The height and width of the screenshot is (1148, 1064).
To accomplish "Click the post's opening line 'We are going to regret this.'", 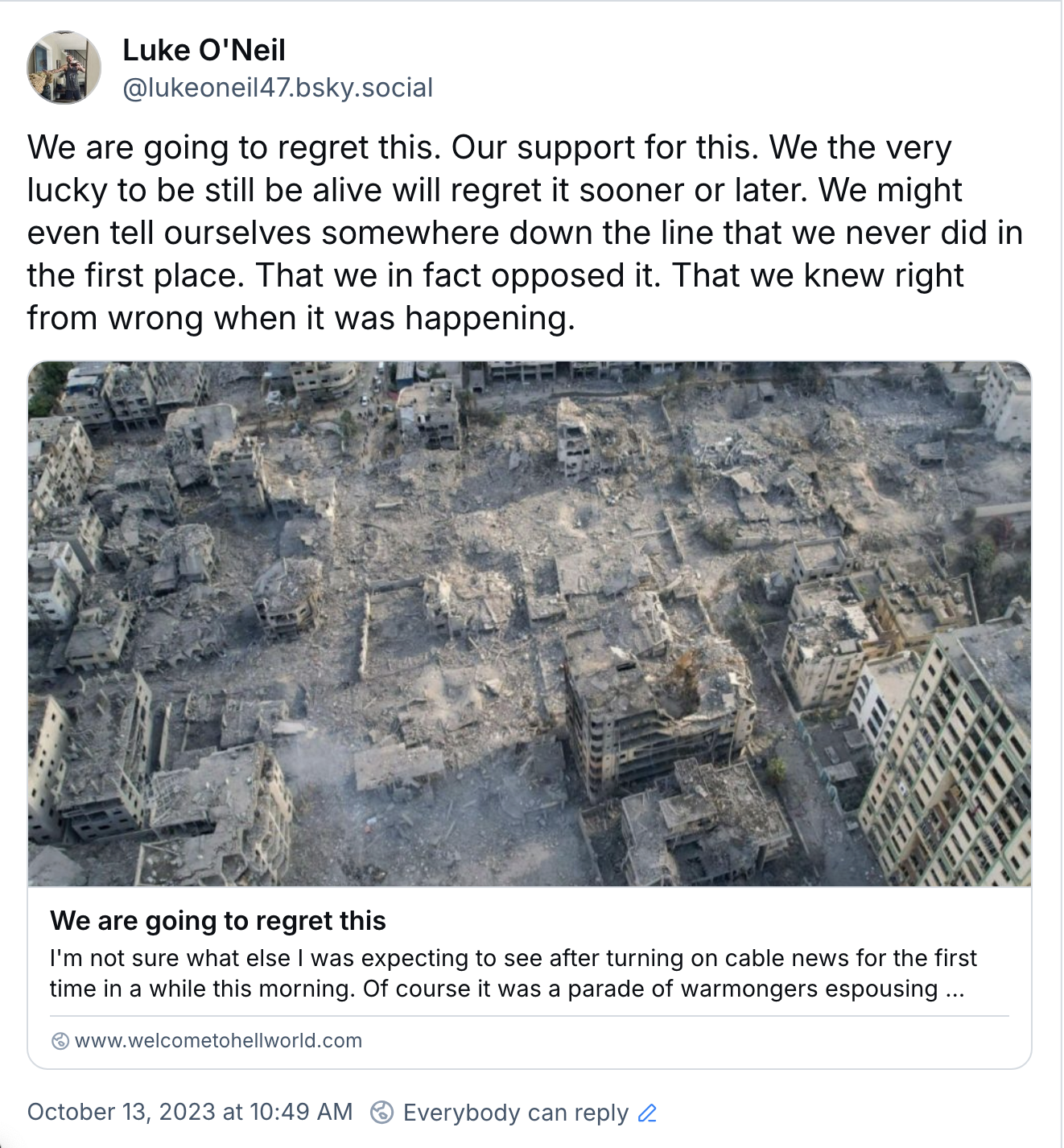I will (234, 148).
